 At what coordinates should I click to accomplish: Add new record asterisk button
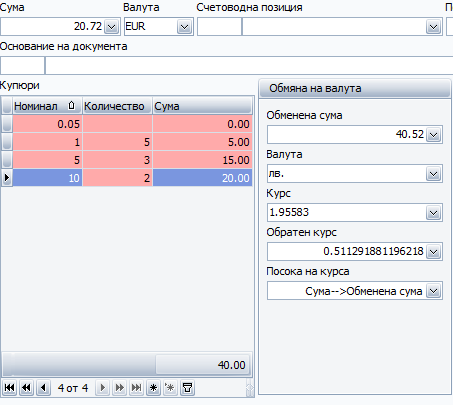[x=153, y=388]
